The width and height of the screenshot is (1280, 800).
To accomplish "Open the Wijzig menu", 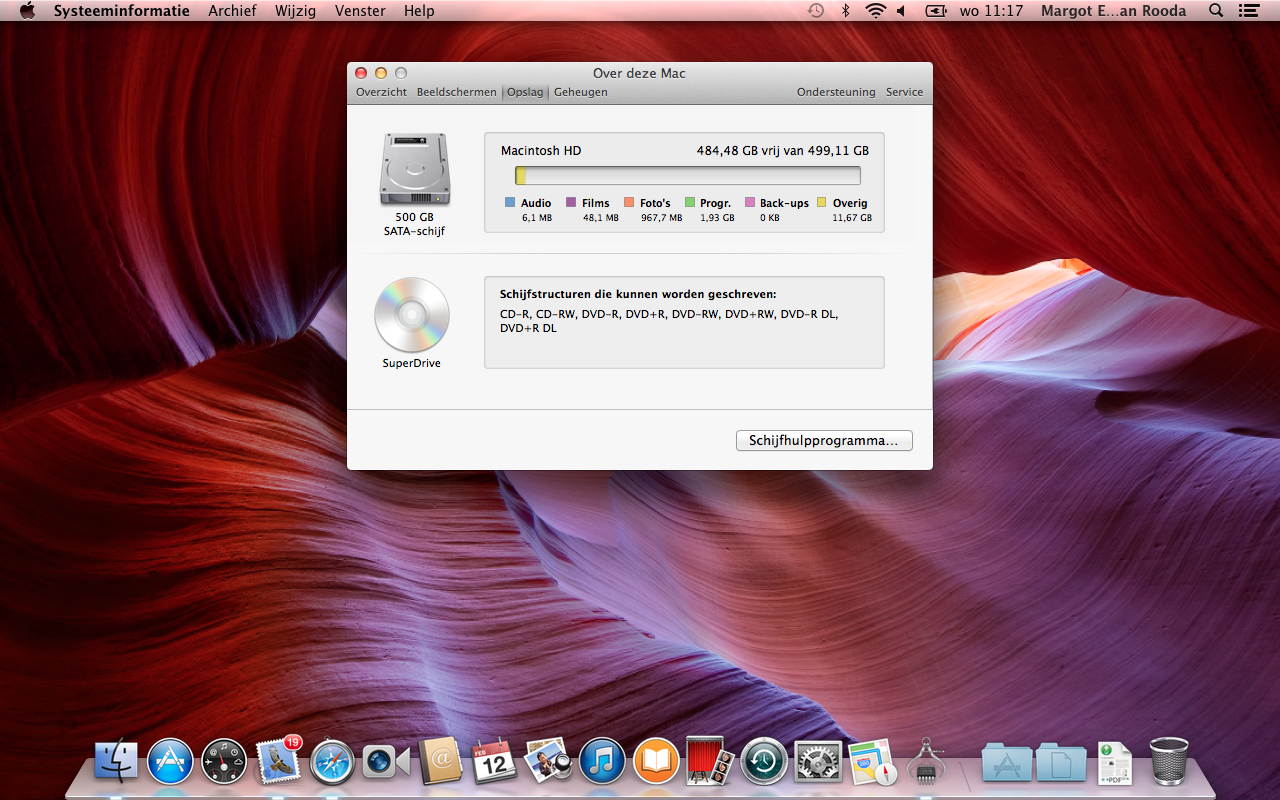I will coord(295,11).
